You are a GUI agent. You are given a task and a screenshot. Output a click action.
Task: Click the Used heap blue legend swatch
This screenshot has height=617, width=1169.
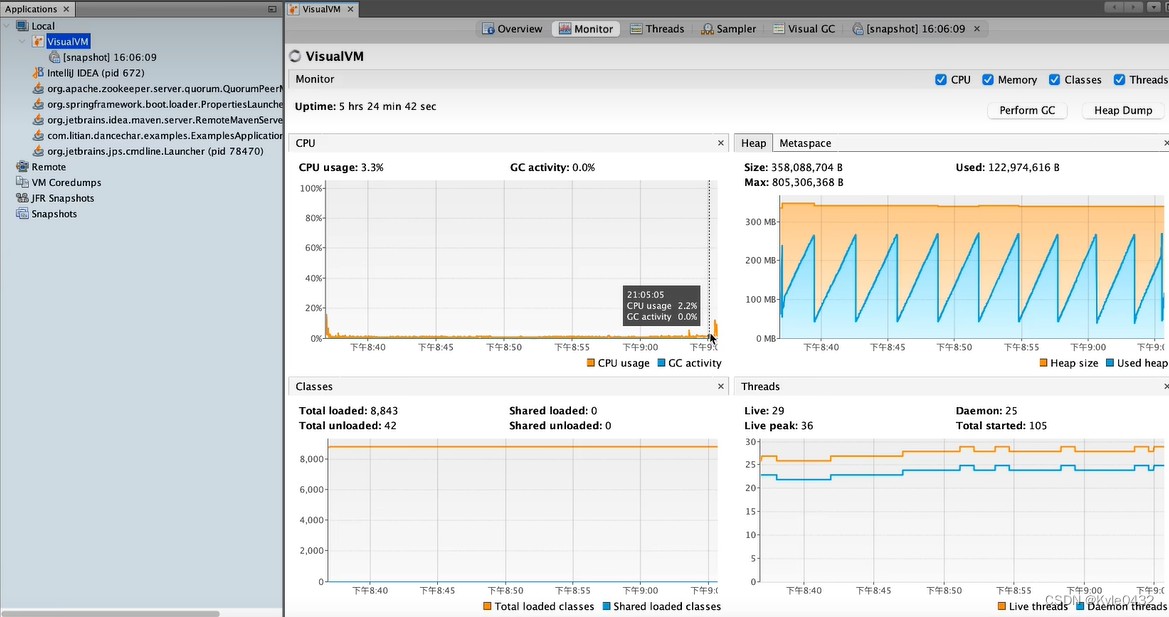click(x=1109, y=363)
